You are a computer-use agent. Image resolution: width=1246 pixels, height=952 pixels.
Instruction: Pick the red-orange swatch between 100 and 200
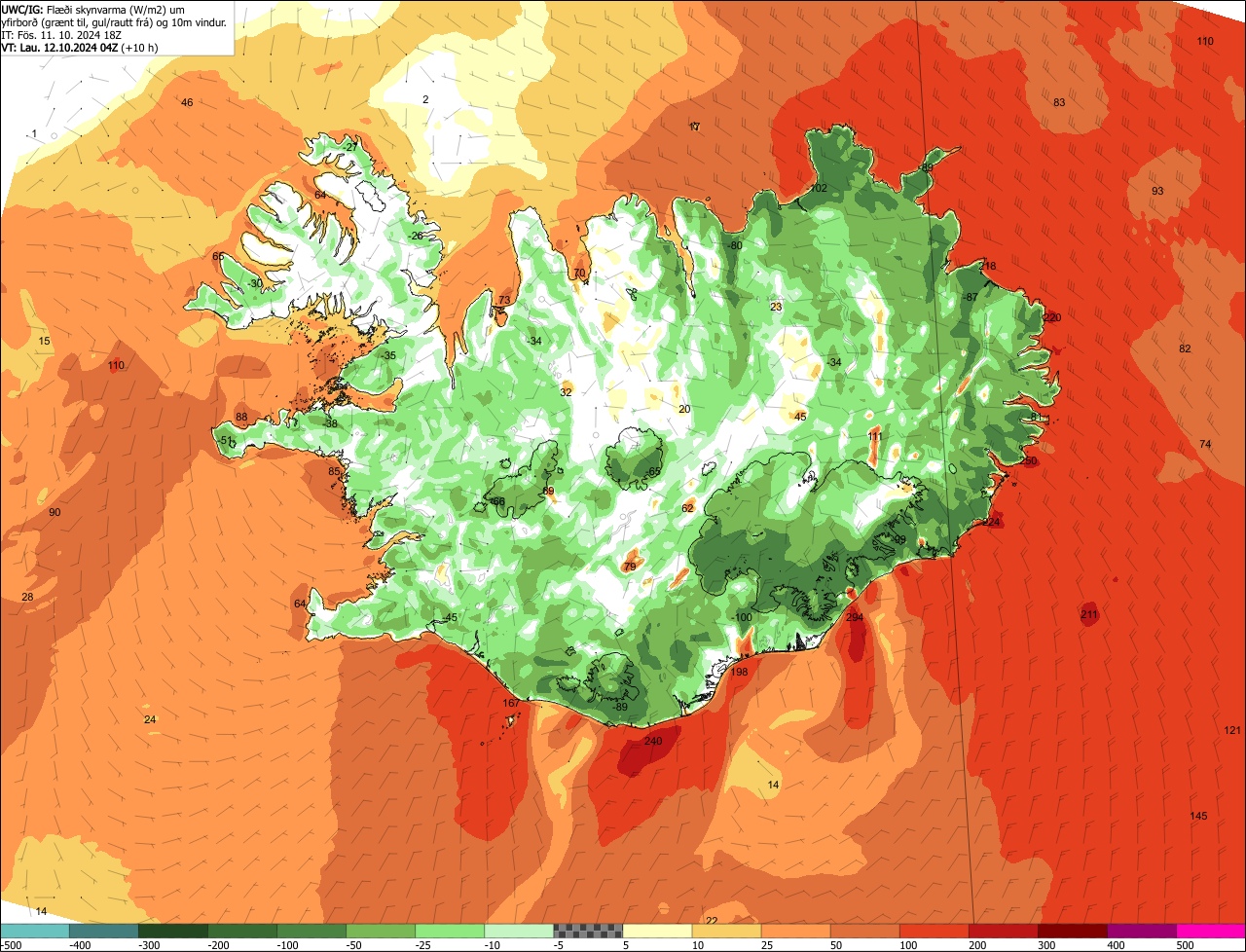click(x=934, y=931)
